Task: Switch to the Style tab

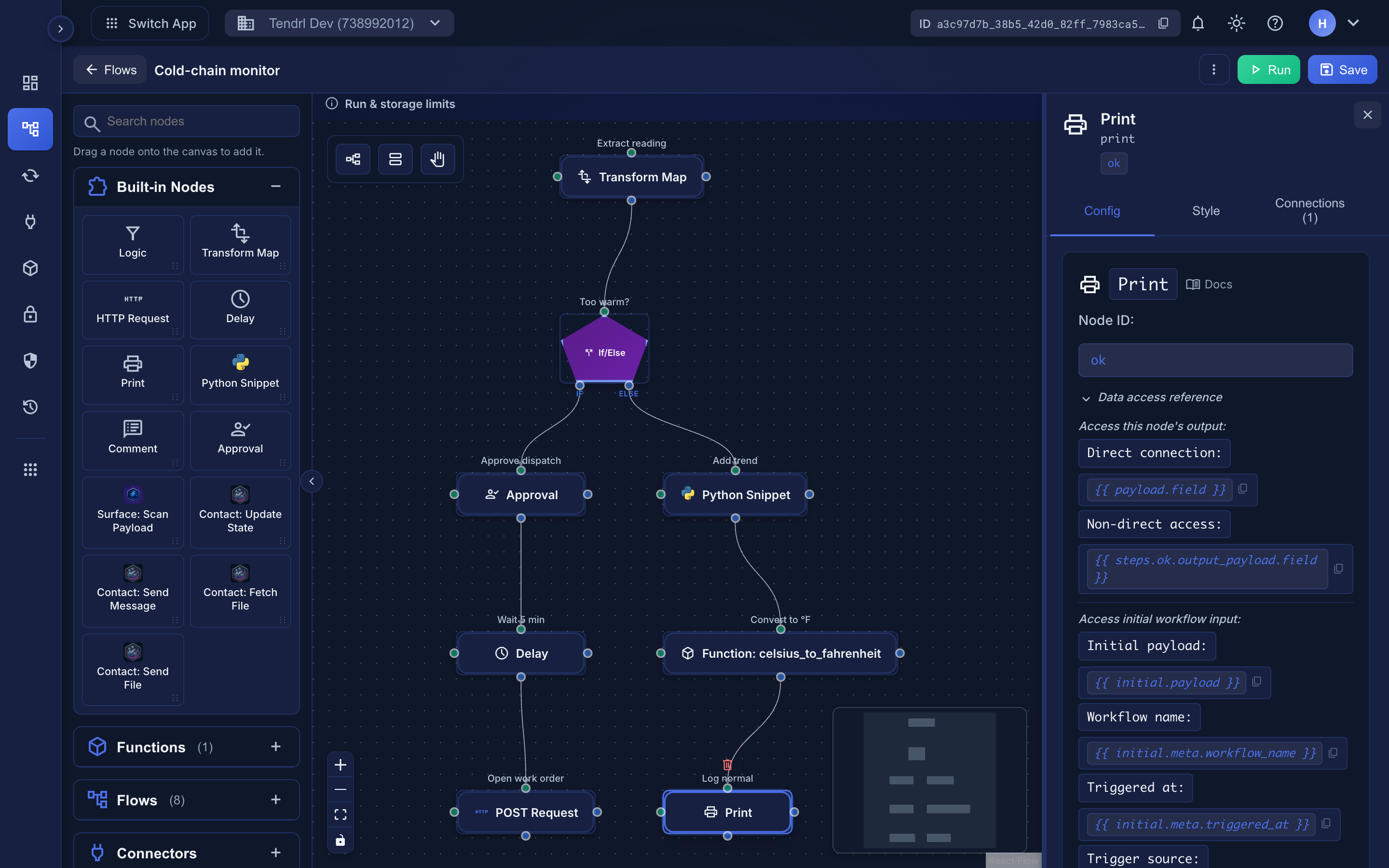Action: pyautogui.click(x=1206, y=211)
